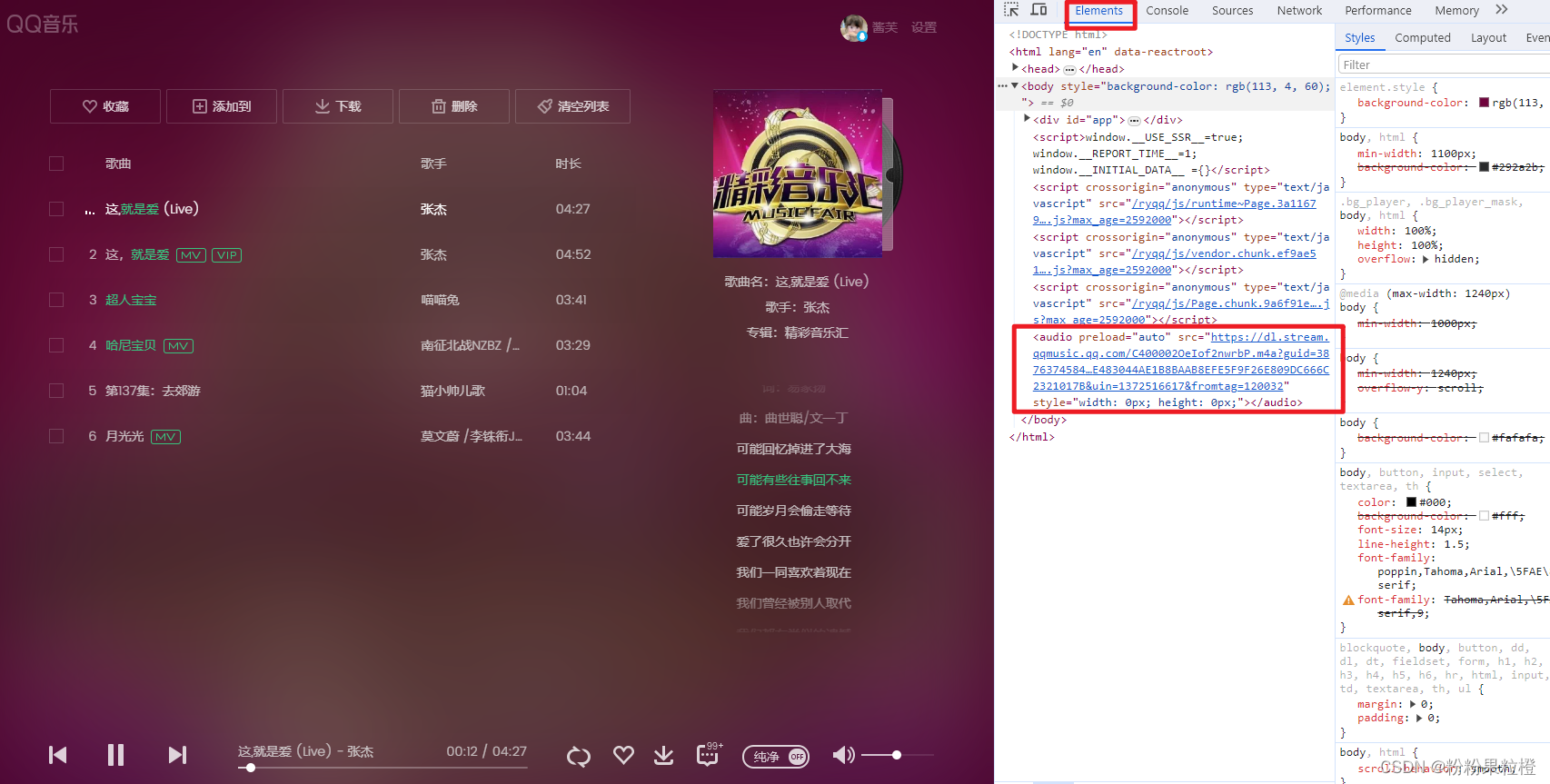Focus the styles Filter input field

(x=1444, y=65)
